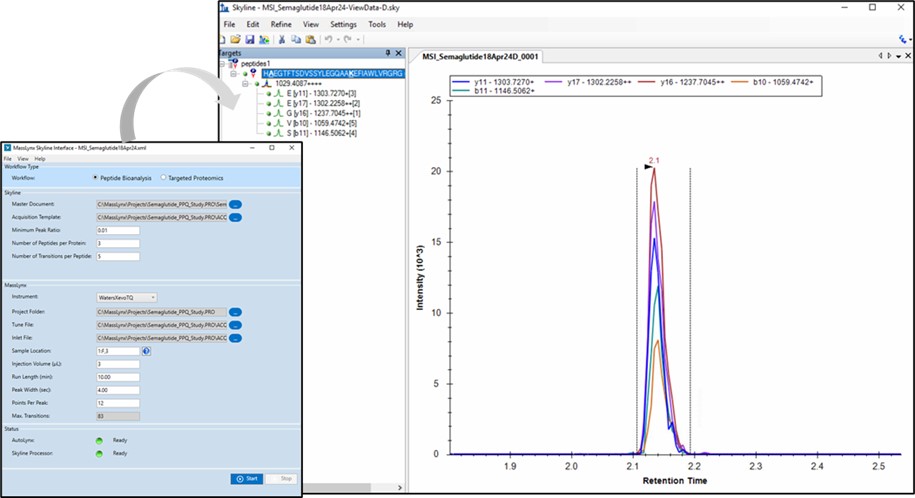This screenshot has height=498, width=915.
Task: Click the Start button
Action: 246,479
